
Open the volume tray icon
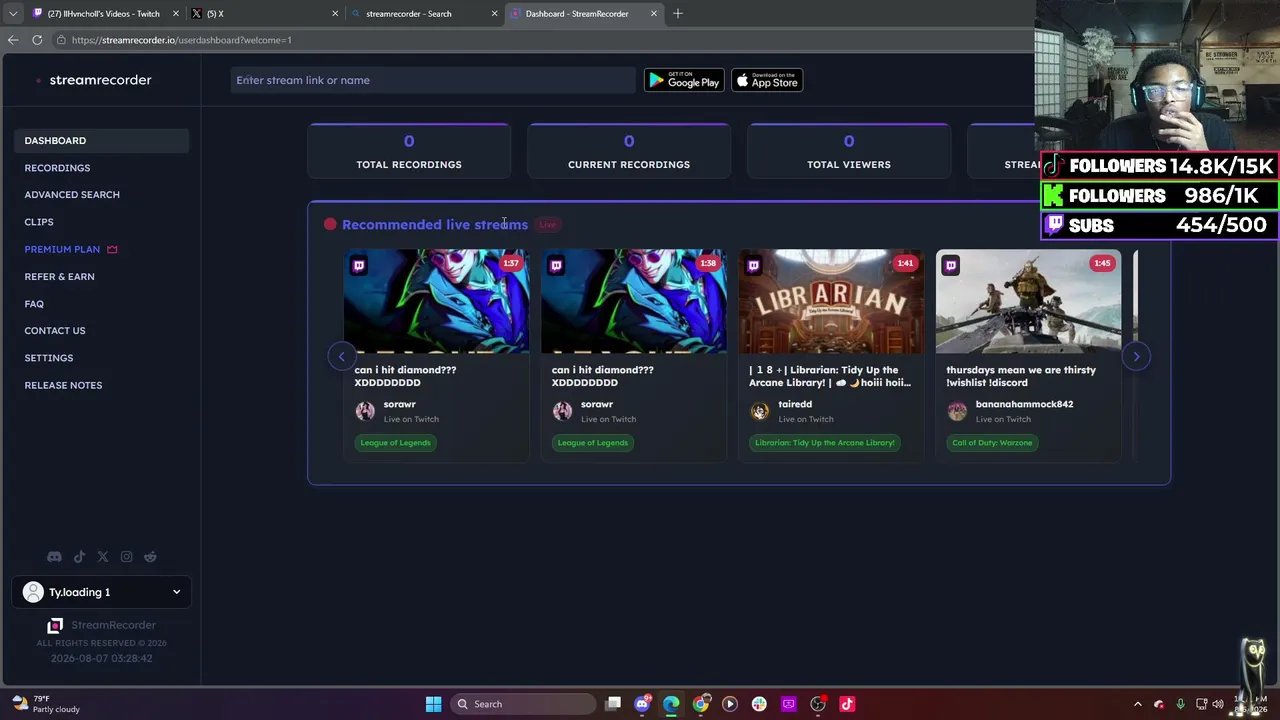tap(1218, 704)
